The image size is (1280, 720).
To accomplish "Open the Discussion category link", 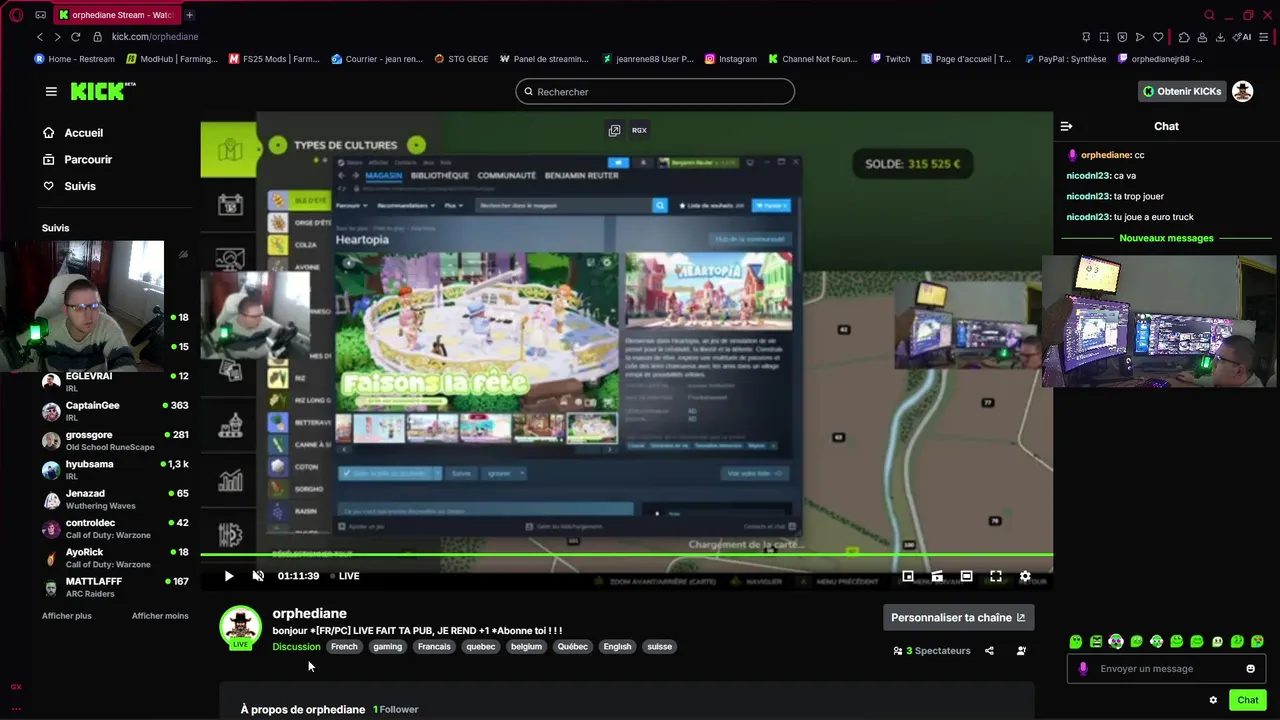I will 296,647.
